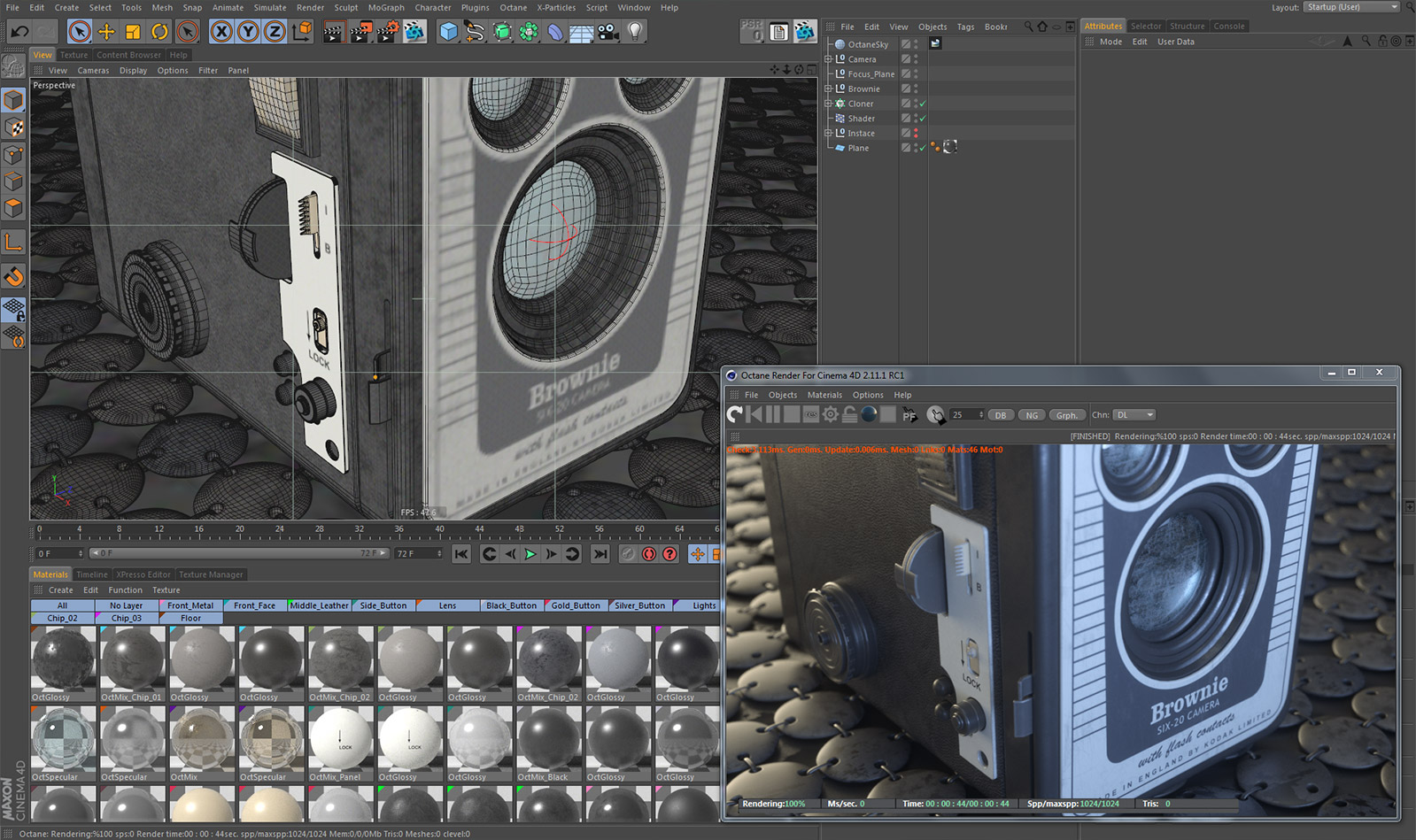This screenshot has width=1416, height=840.
Task: Toggle X axis lock
Action: (x=221, y=32)
